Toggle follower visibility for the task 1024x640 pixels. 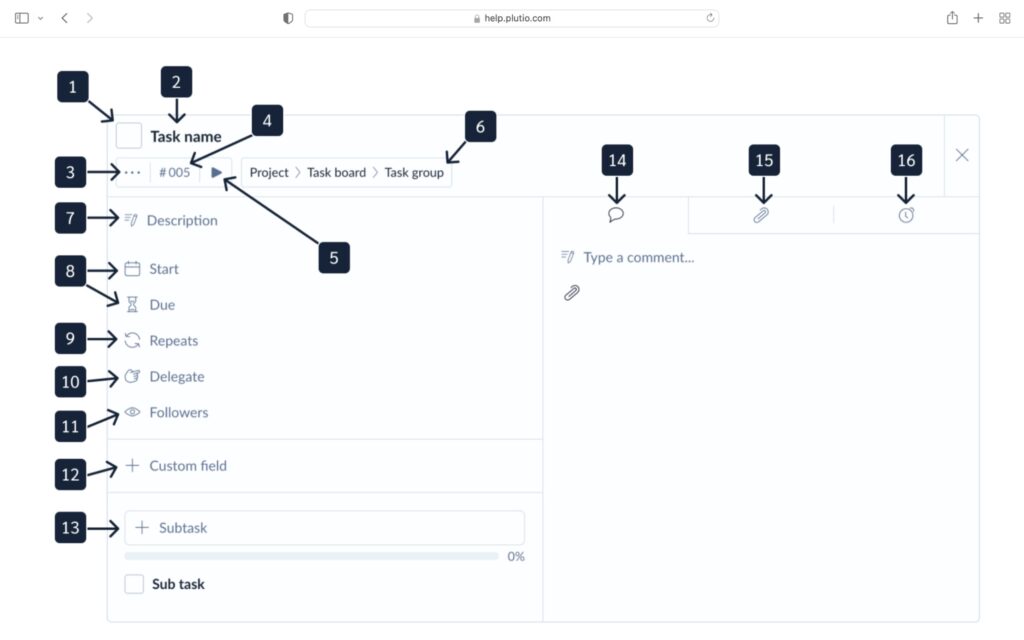point(132,411)
